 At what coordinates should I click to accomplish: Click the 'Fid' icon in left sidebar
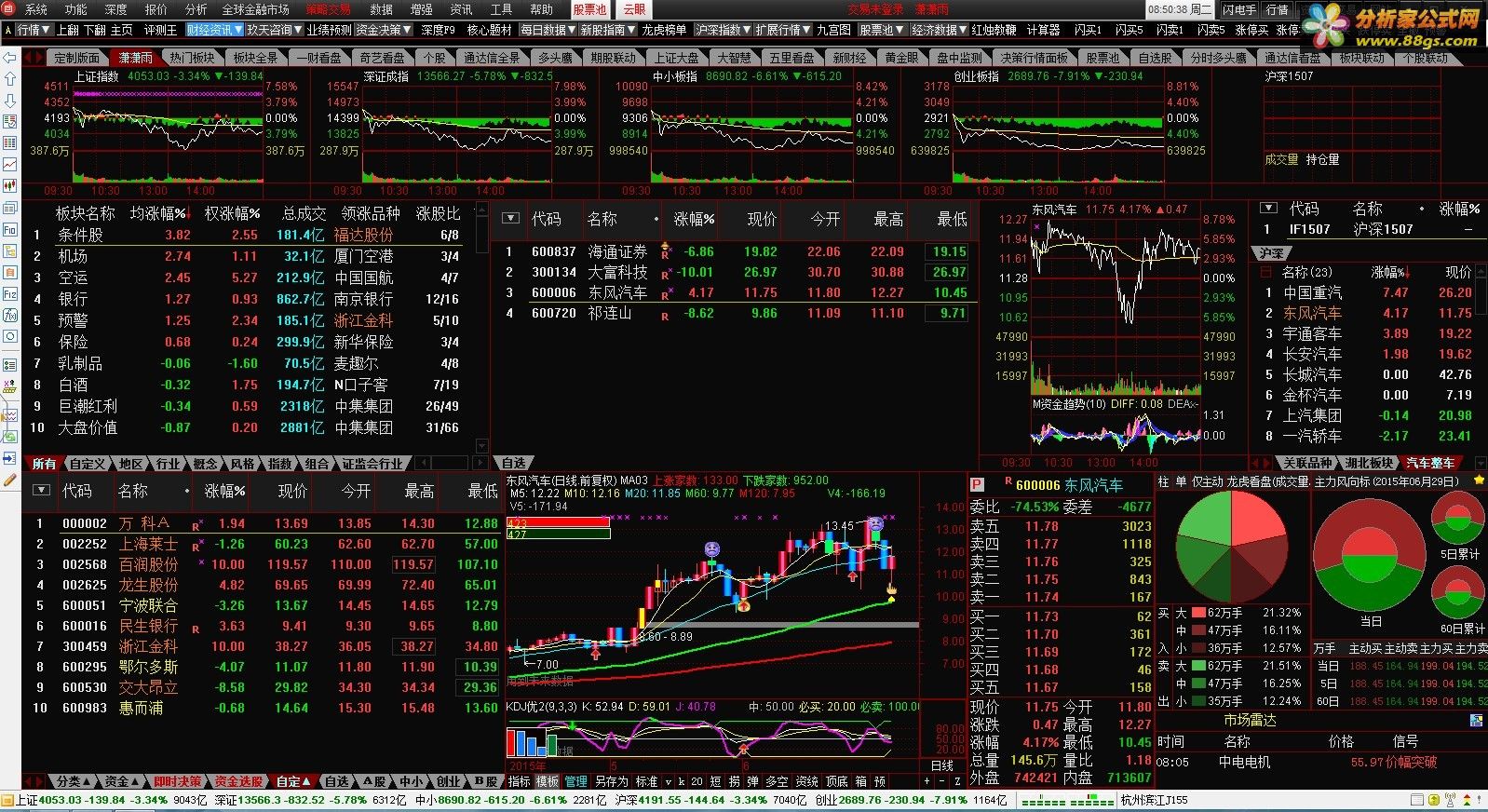[x=10, y=230]
